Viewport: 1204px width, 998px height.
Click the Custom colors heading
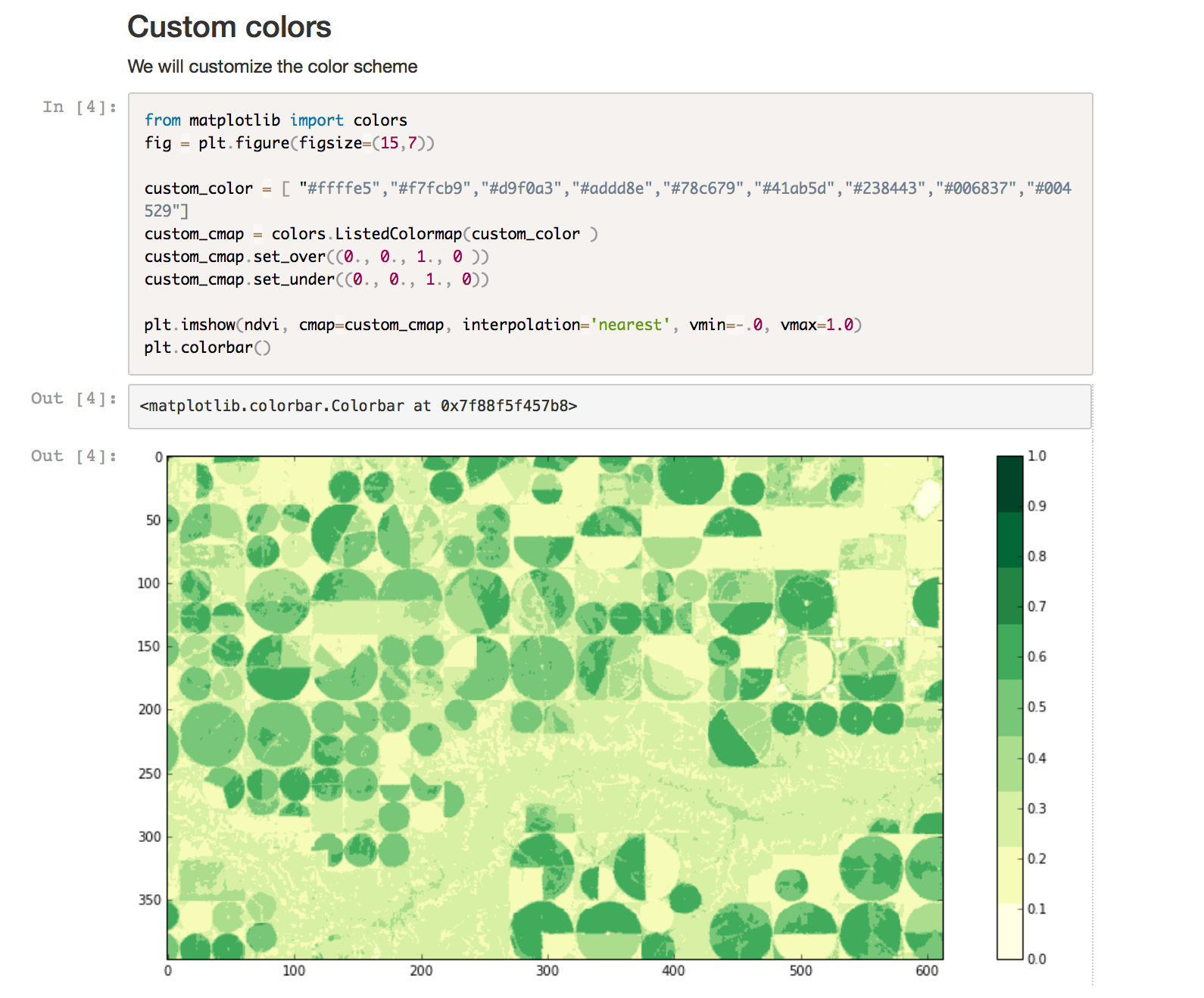pos(229,27)
